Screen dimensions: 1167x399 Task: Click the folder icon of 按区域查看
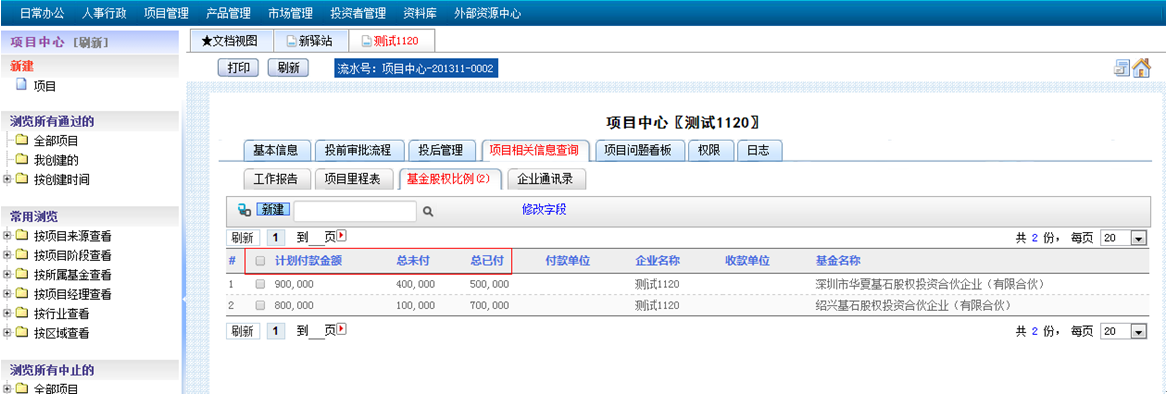point(22,333)
